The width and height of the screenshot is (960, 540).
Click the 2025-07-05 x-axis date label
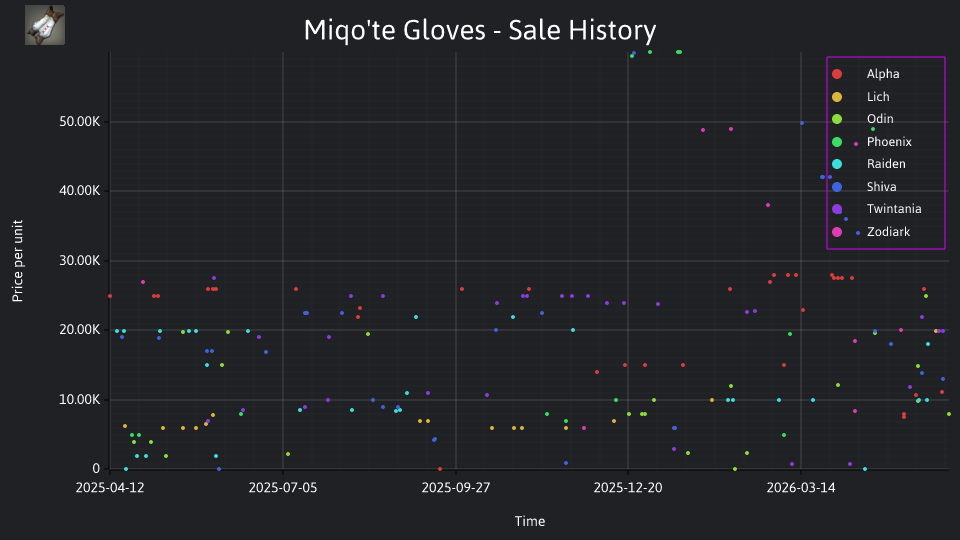click(283, 488)
